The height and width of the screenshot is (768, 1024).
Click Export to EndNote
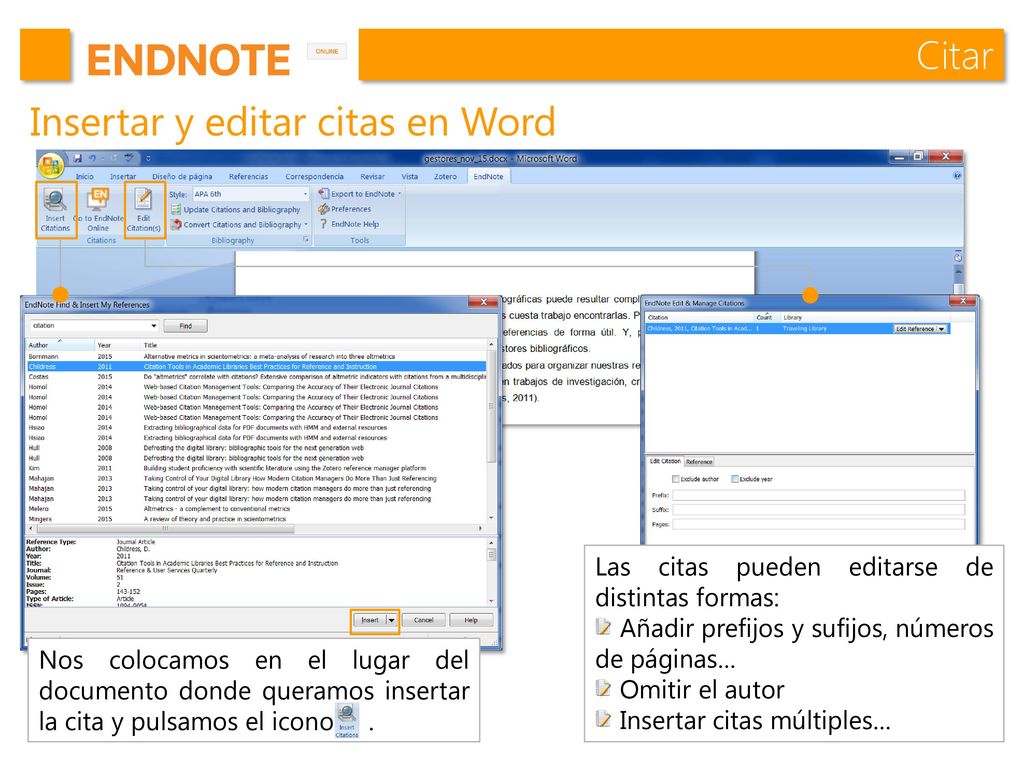tap(359, 194)
